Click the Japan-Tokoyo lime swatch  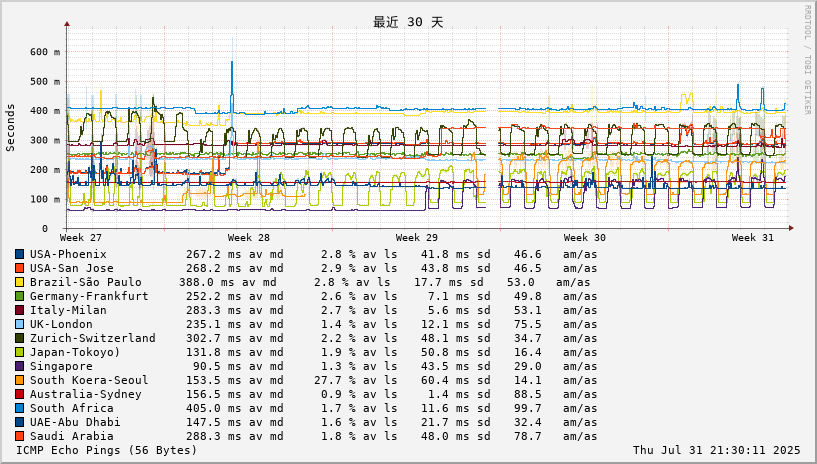19,353
